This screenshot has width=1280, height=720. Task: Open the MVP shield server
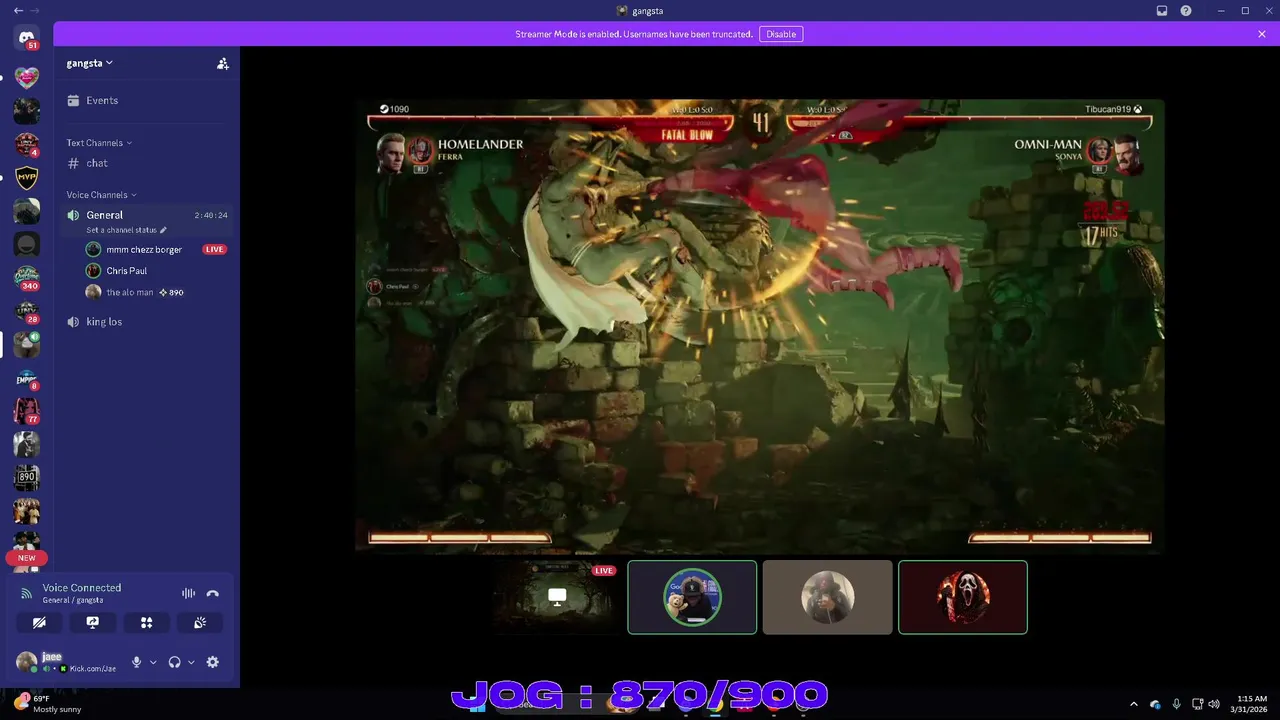point(27,179)
